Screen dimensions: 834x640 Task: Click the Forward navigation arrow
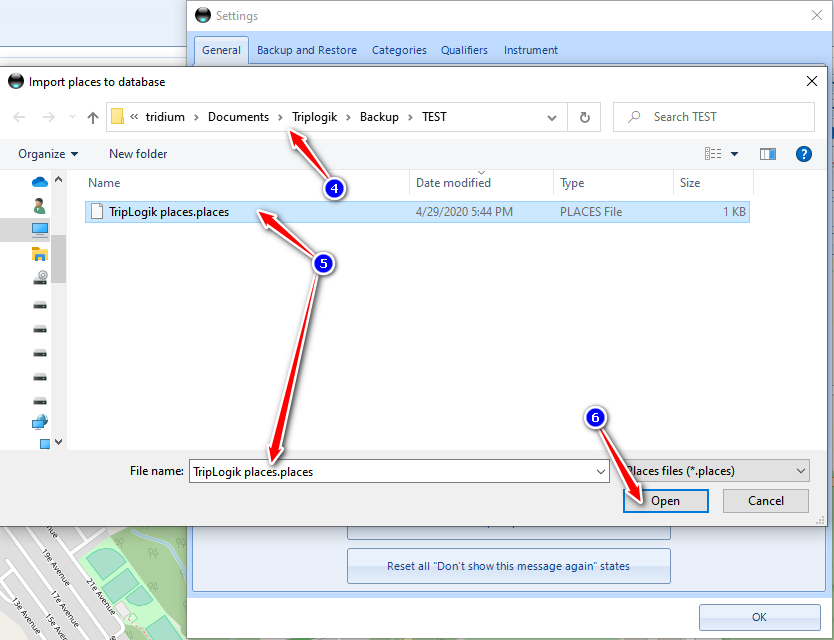(48, 117)
